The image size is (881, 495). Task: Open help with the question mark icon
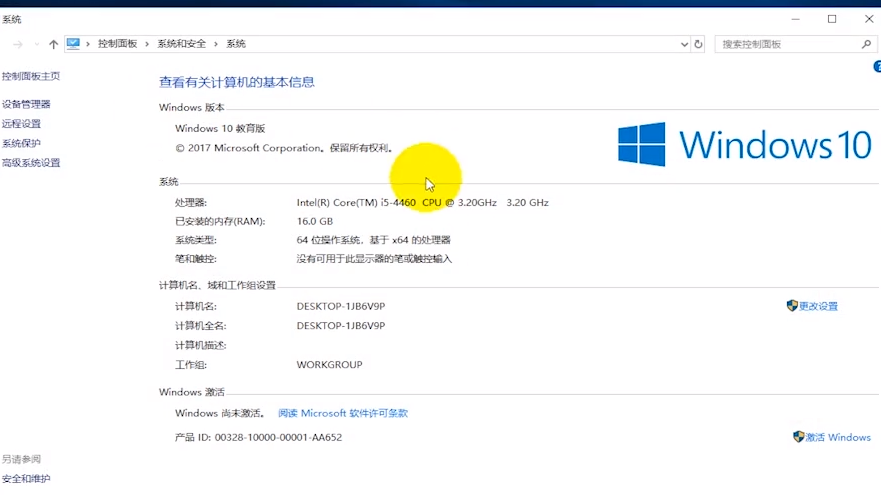[877, 67]
